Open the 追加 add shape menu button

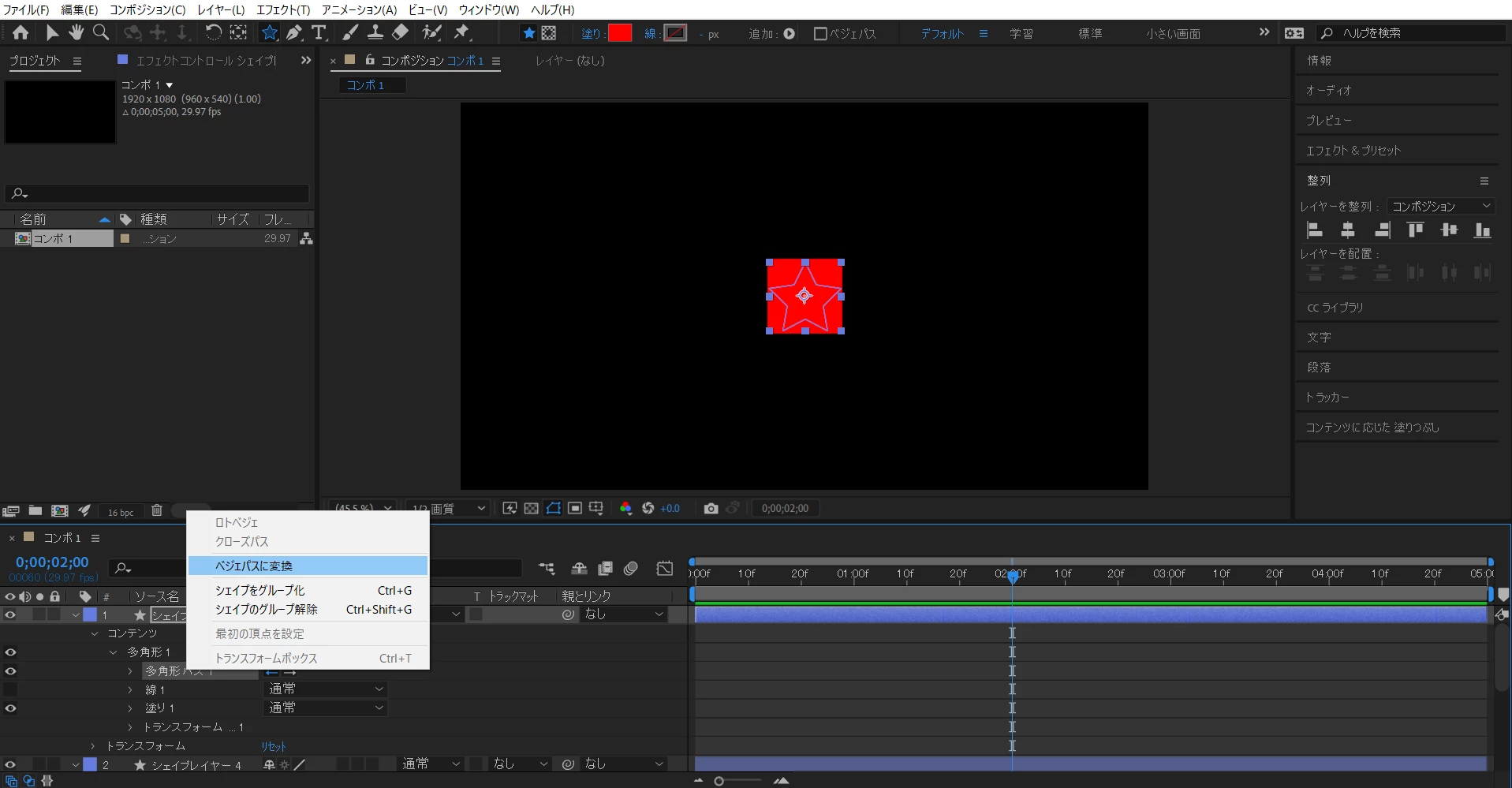click(790, 34)
